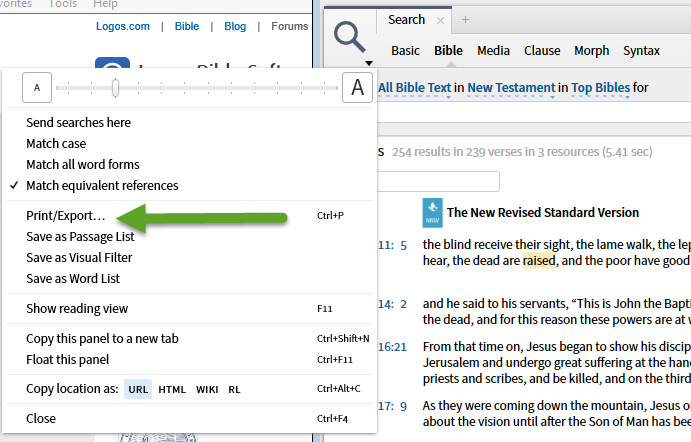Open the All Bible Text dropdown
691x442 pixels.
click(x=415, y=88)
